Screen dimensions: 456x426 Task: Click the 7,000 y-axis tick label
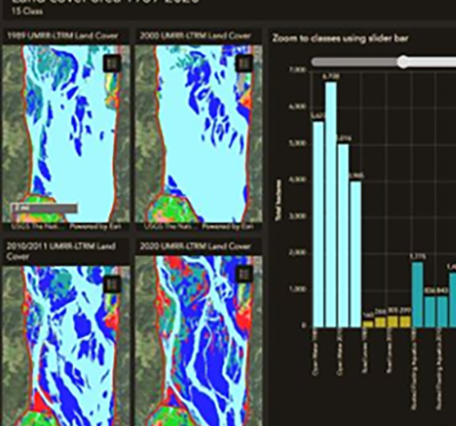[x=297, y=70]
